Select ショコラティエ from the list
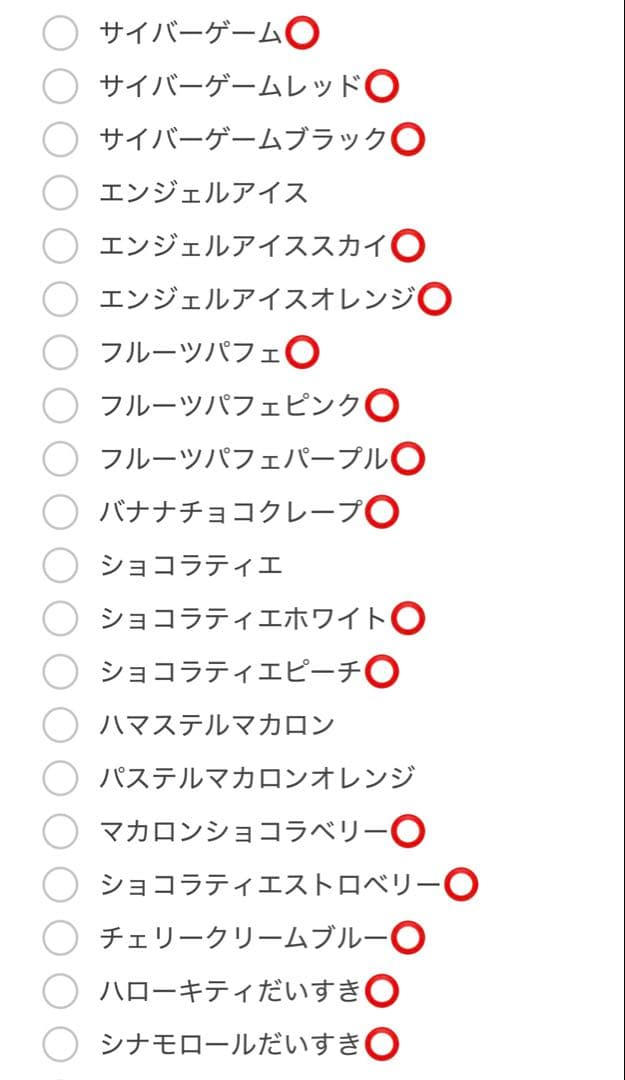The image size is (625, 1080). [x=60, y=564]
